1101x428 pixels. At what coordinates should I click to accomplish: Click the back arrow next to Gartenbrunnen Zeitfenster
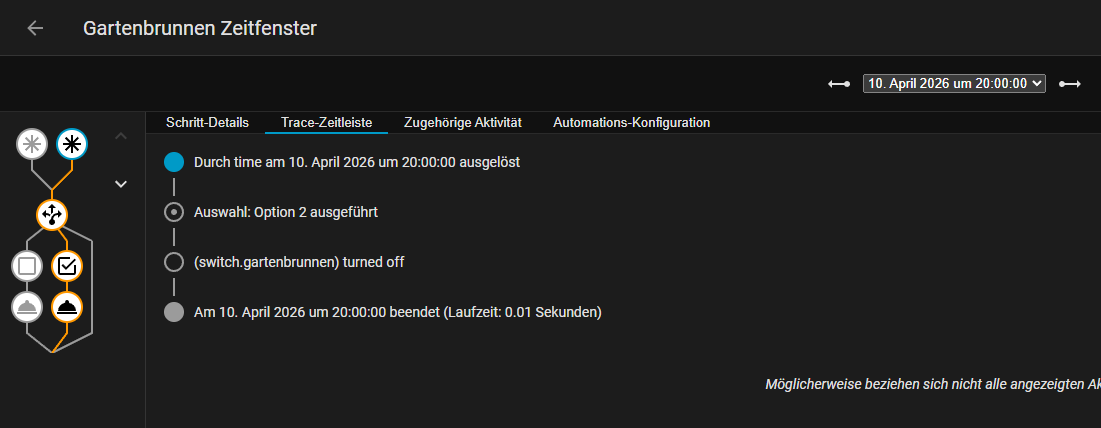(x=35, y=28)
